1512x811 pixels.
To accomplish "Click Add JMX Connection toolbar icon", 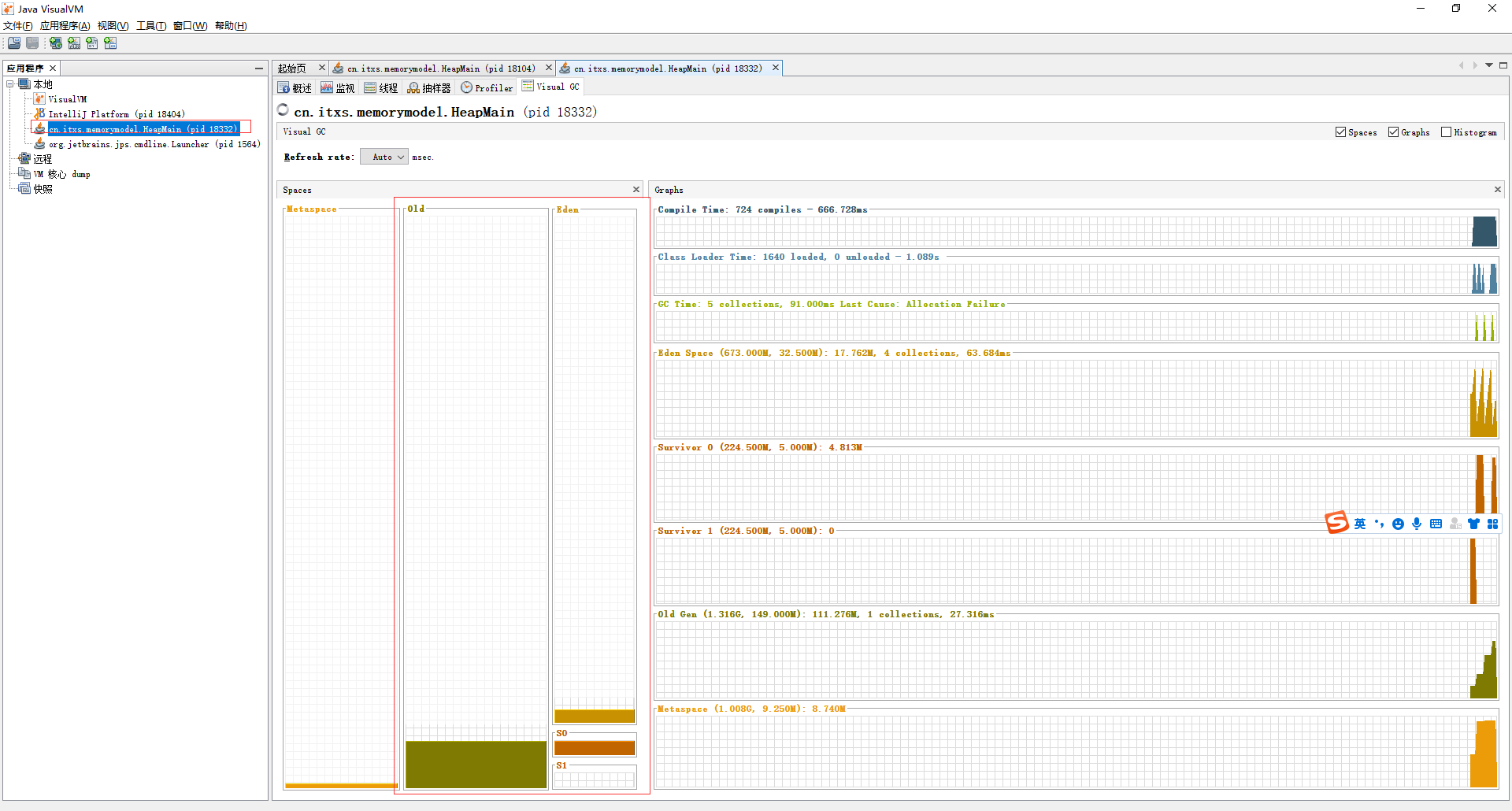I will coord(74,43).
